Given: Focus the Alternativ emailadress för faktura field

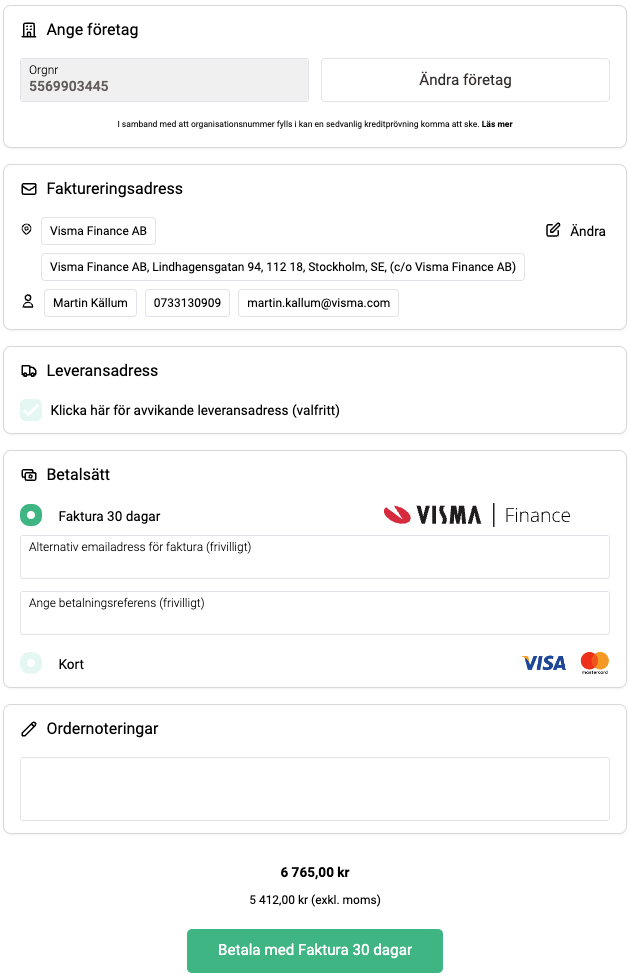Looking at the screenshot, I should pos(315,557).
